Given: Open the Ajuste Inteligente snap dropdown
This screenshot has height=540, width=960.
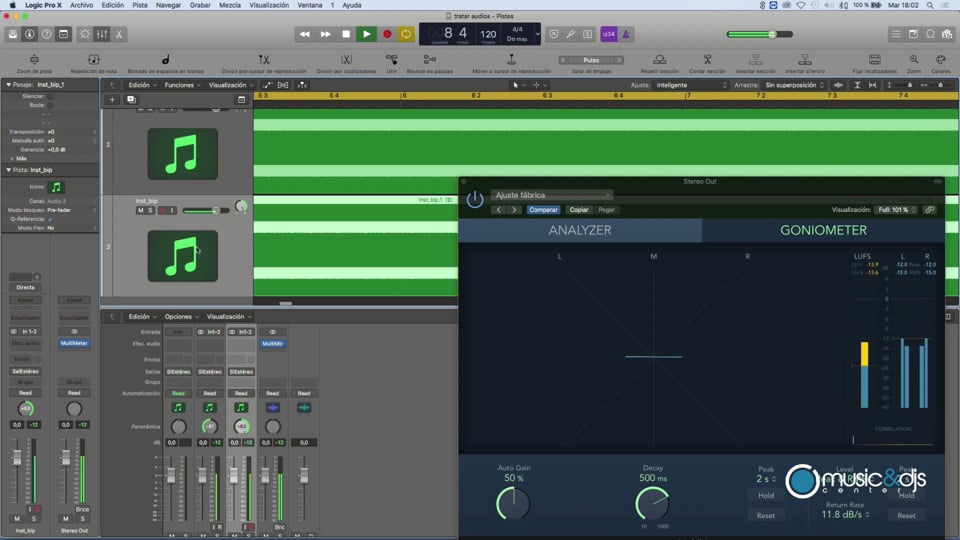Looking at the screenshot, I should point(691,85).
